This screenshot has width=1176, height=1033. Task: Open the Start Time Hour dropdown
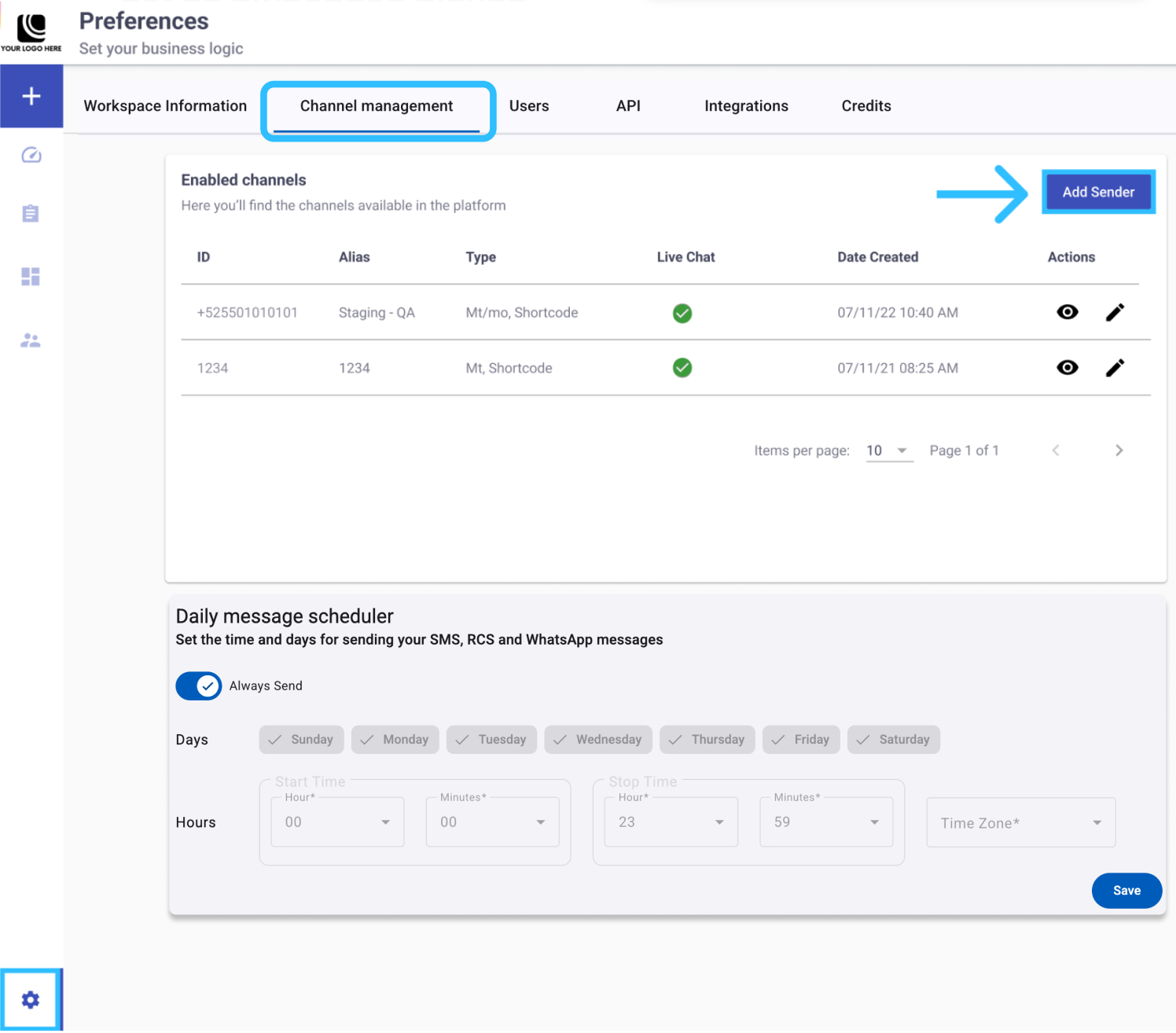[338, 822]
